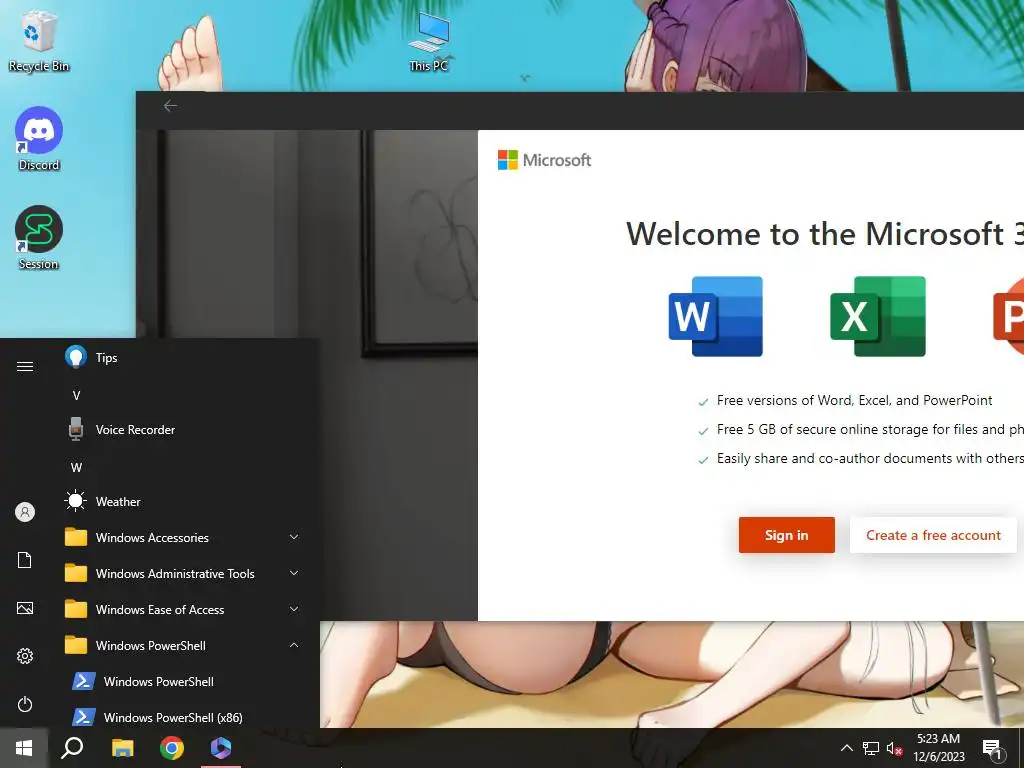Open Settings gear in Start sidebar
The image size is (1024, 768).
(x=25, y=656)
